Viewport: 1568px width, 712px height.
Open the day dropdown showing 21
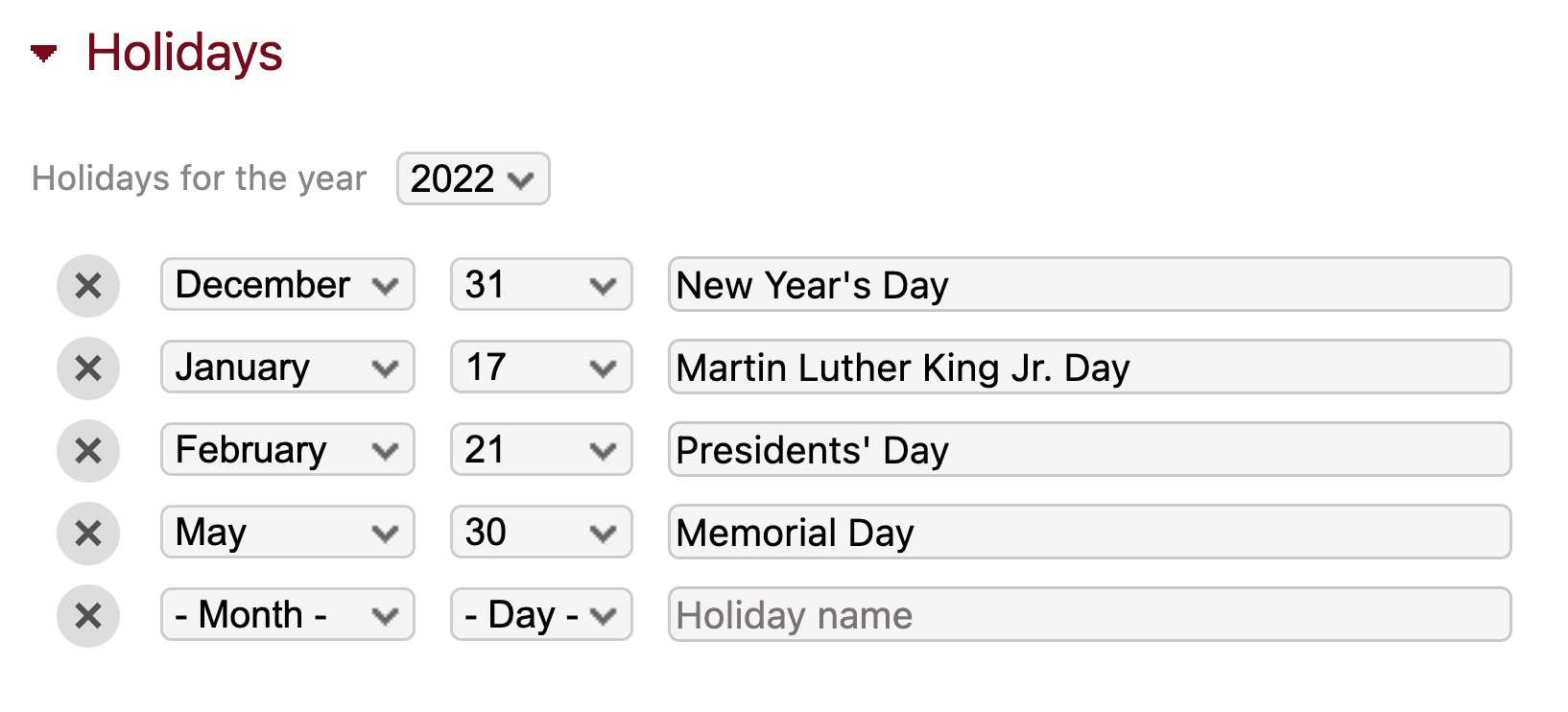(540, 449)
